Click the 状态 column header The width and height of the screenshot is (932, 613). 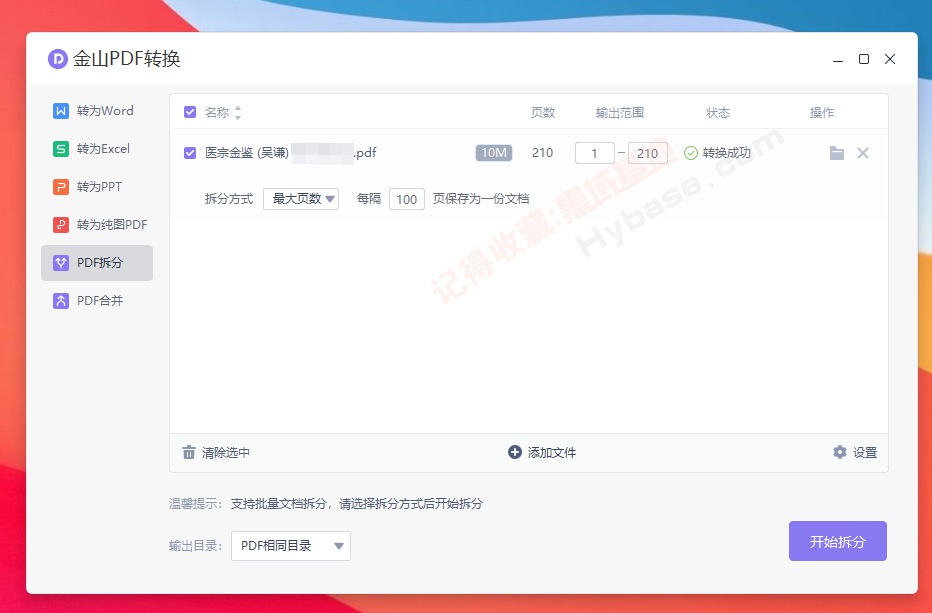718,113
